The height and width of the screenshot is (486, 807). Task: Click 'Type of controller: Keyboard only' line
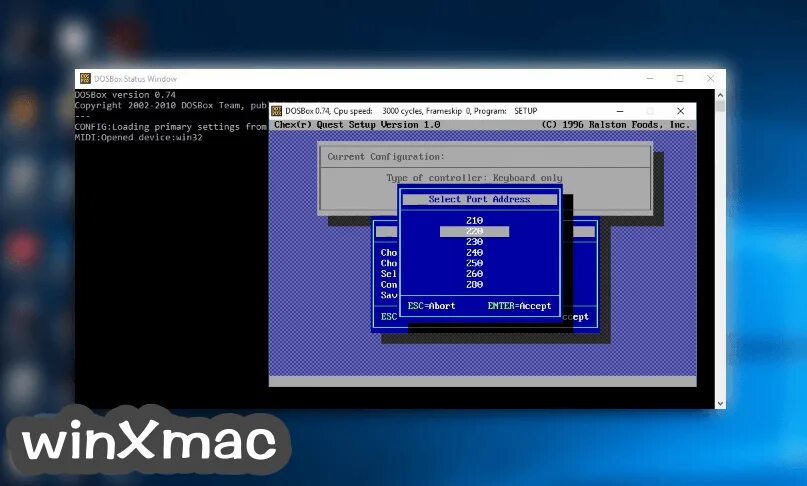[x=474, y=178]
